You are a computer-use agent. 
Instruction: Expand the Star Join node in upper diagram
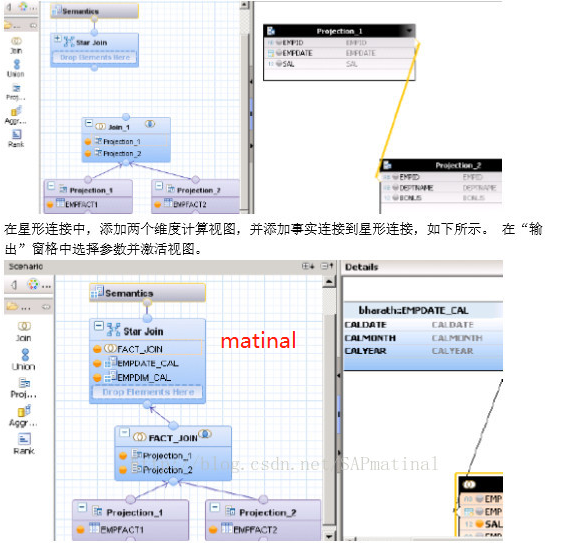[57, 38]
